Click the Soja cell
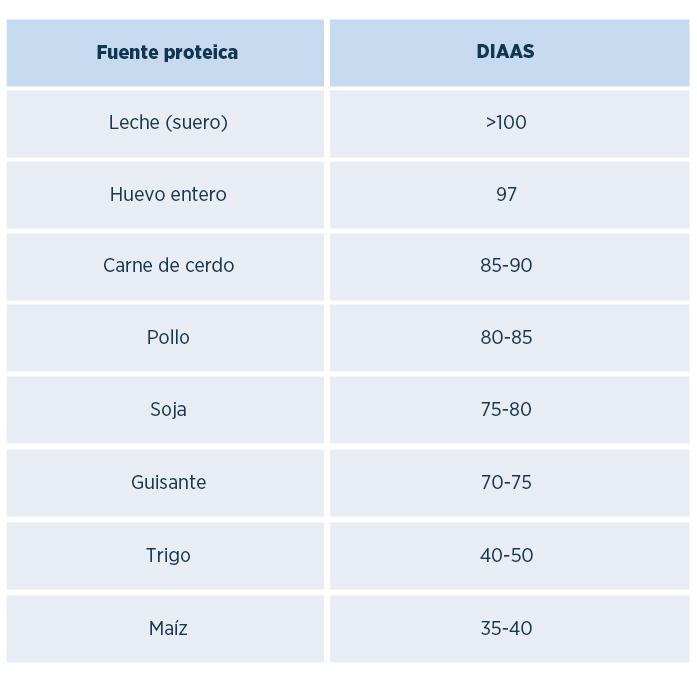Viewport: 697px width, 689px height. (168, 410)
